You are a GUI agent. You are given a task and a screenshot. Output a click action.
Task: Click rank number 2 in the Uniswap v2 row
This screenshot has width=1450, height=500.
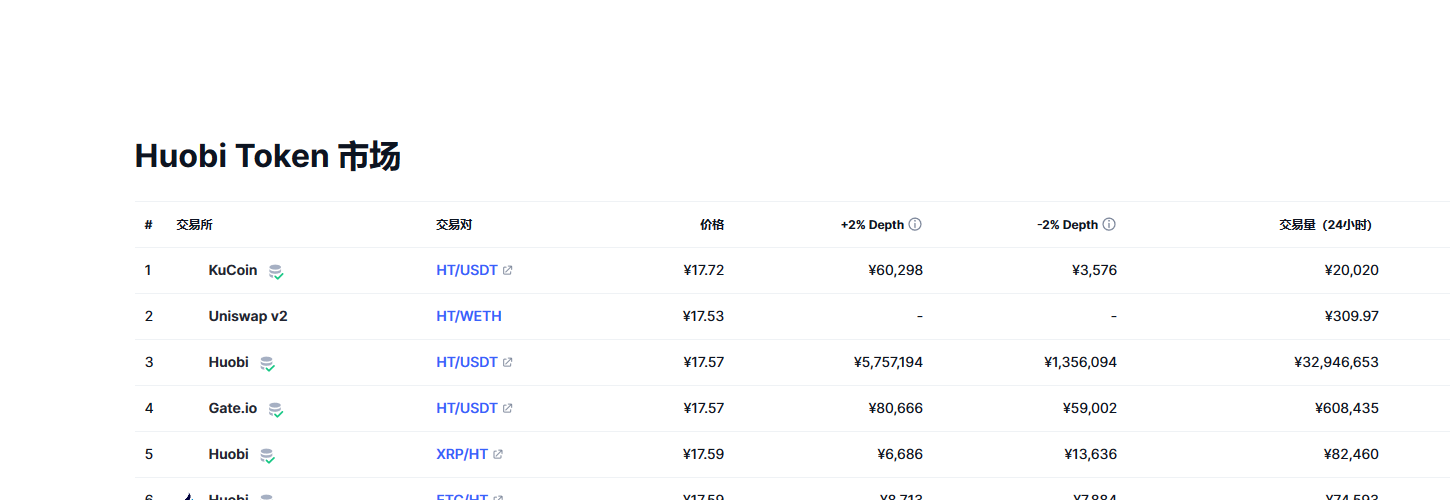(149, 316)
